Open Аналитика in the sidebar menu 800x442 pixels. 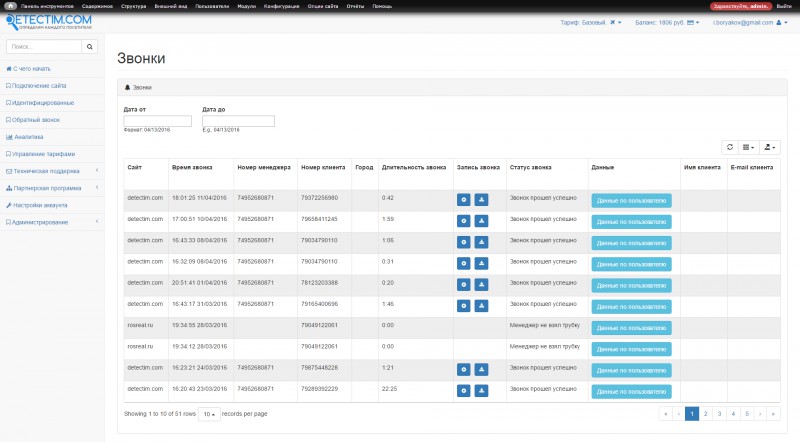click(28, 136)
